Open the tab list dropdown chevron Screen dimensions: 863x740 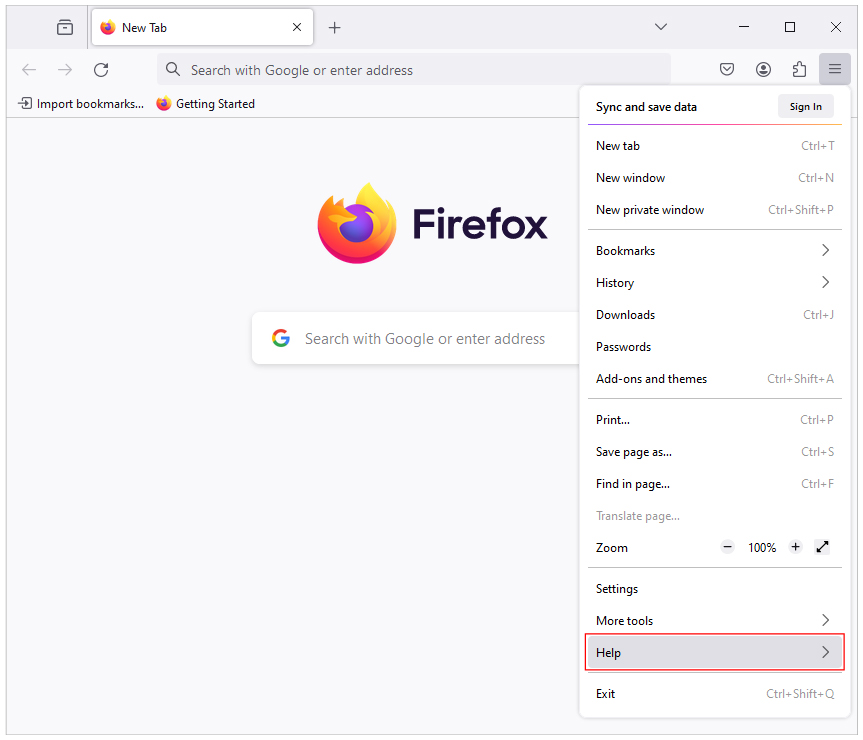point(660,27)
